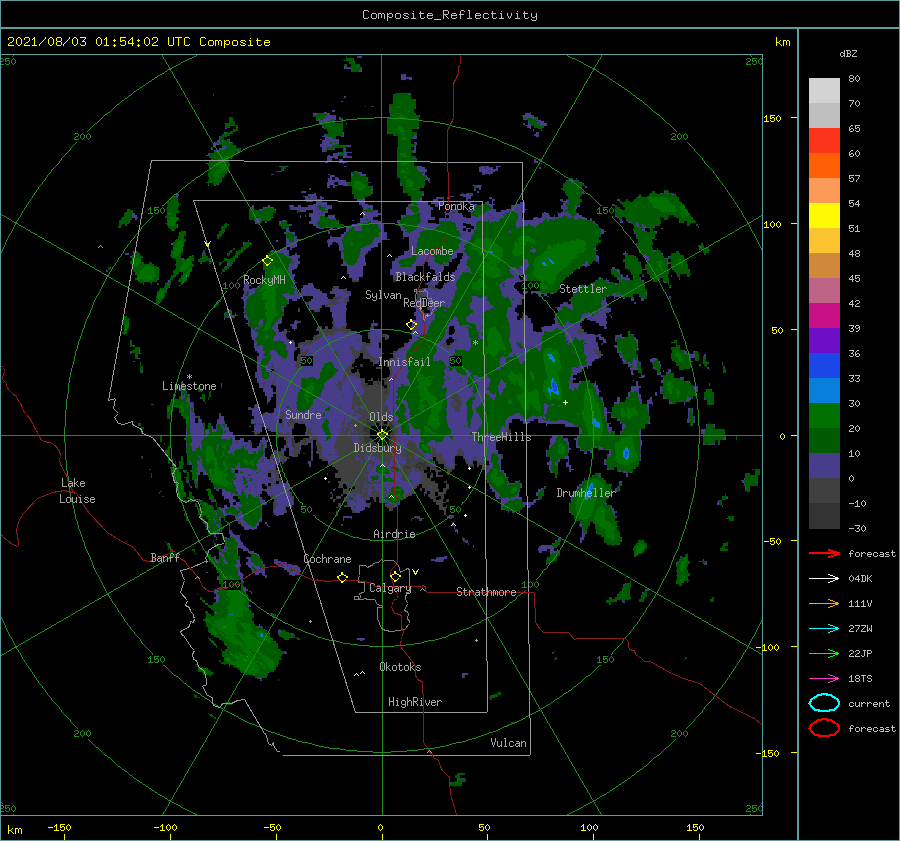Select the slate-purple 0–10 dBZ swatch

(824, 466)
